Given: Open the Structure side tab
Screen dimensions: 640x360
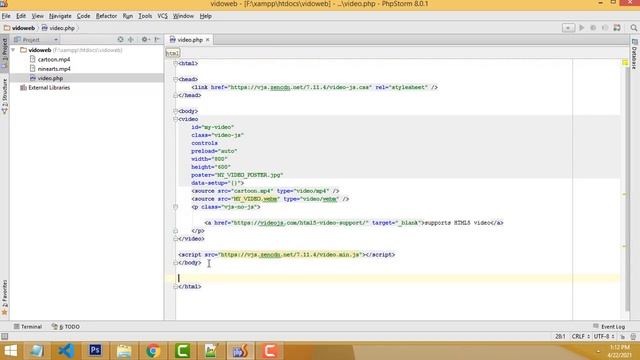Looking at the screenshot, I should click(x=4, y=96).
